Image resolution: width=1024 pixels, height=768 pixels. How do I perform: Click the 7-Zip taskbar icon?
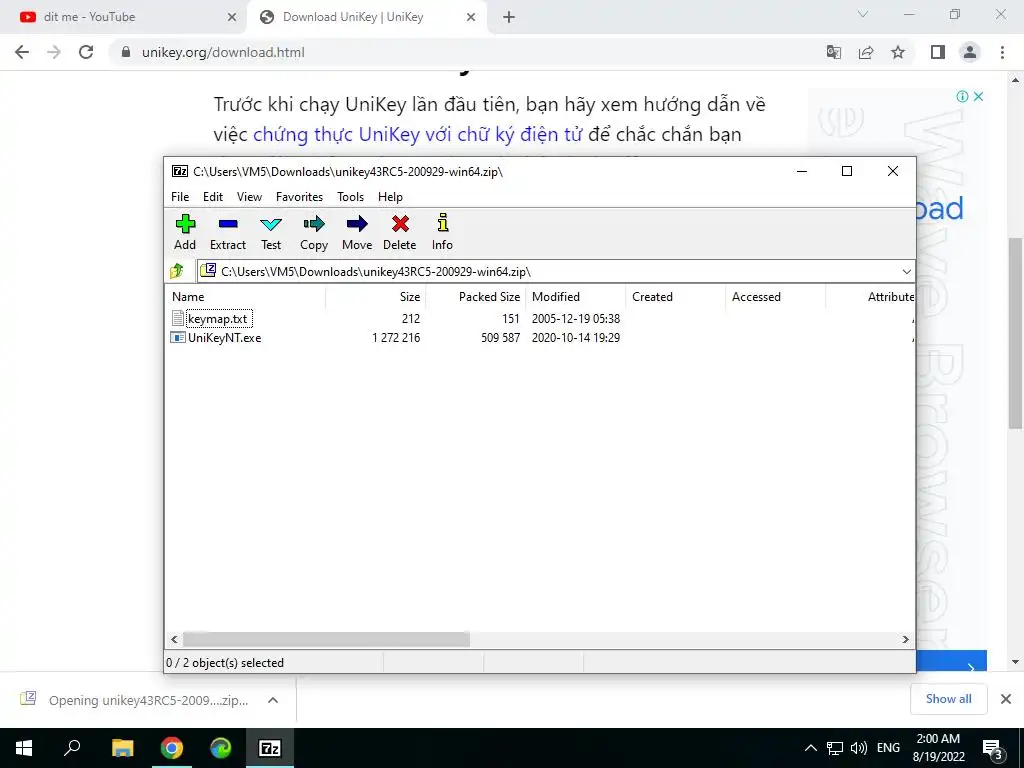tap(270, 748)
